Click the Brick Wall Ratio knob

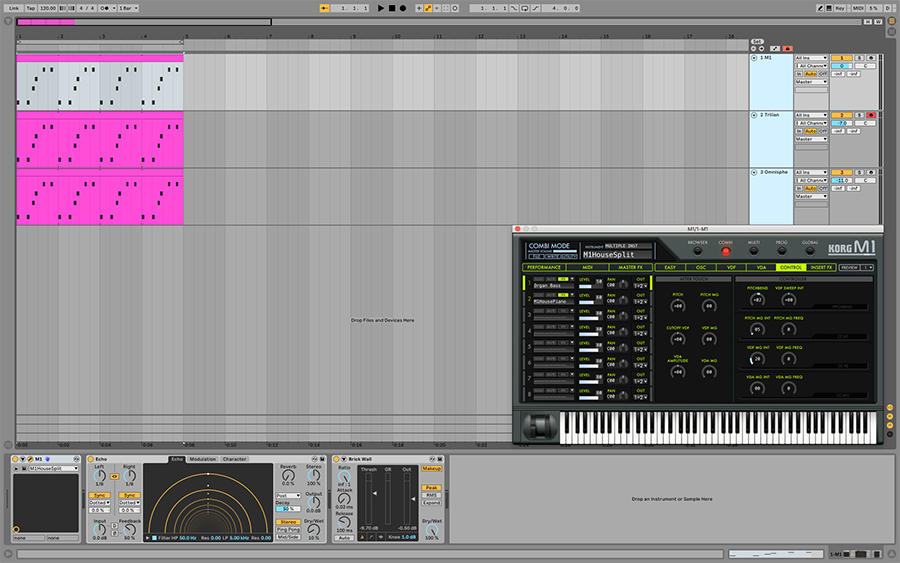point(344,476)
